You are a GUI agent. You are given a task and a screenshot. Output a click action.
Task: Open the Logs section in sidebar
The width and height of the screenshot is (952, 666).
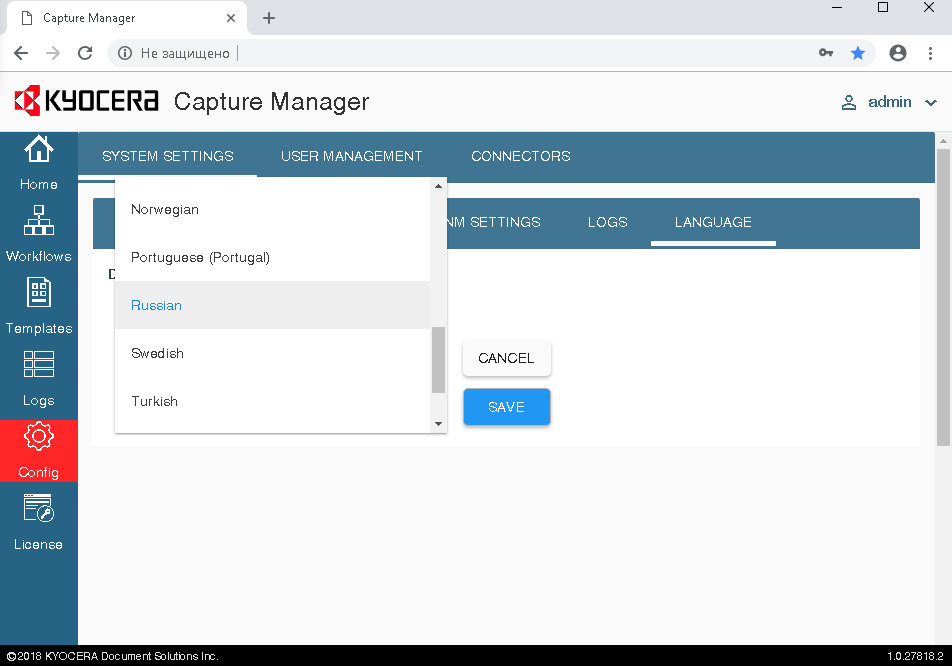pos(39,378)
